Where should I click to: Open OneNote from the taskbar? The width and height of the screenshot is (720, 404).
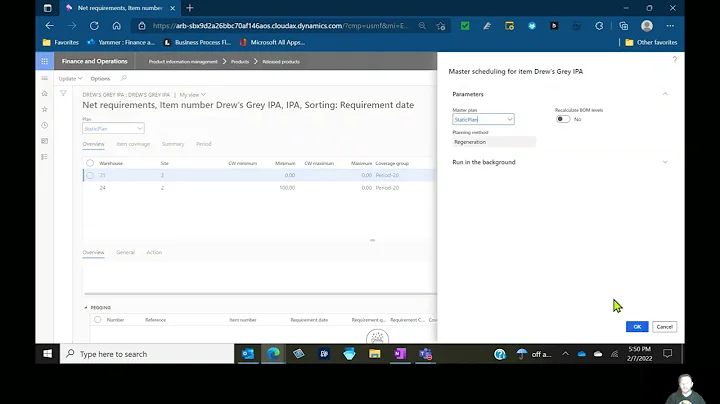click(400, 354)
